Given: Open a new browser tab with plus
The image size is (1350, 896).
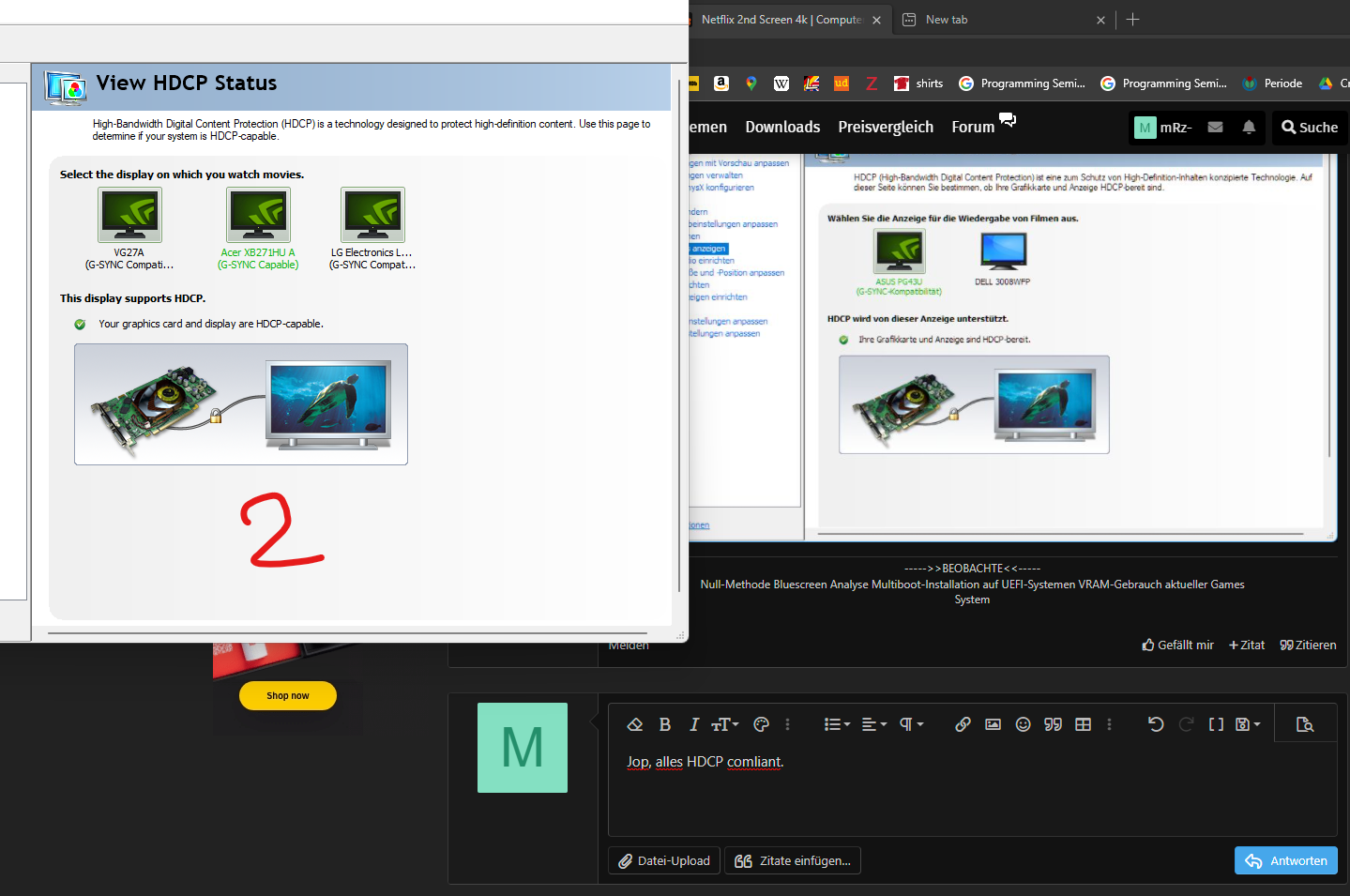Looking at the screenshot, I should click(1132, 20).
